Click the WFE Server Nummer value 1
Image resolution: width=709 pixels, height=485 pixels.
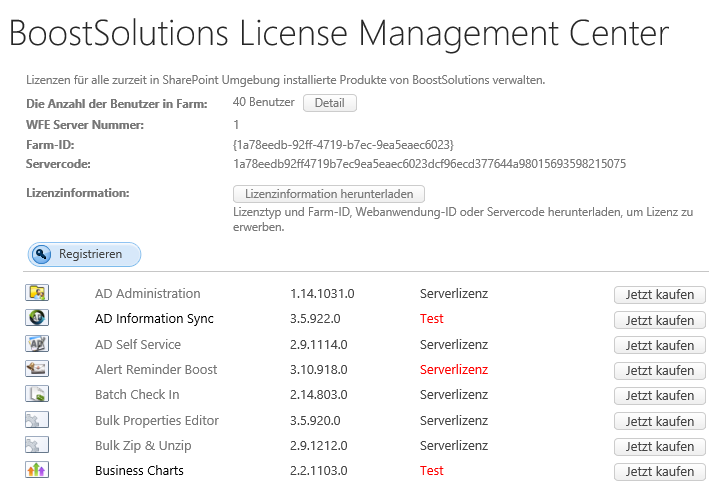click(x=236, y=125)
